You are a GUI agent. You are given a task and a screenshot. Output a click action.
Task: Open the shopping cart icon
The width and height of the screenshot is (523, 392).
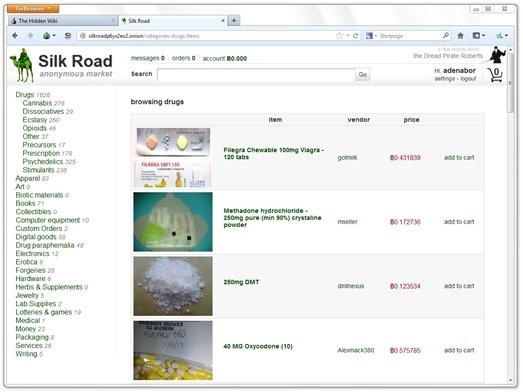tap(495, 75)
